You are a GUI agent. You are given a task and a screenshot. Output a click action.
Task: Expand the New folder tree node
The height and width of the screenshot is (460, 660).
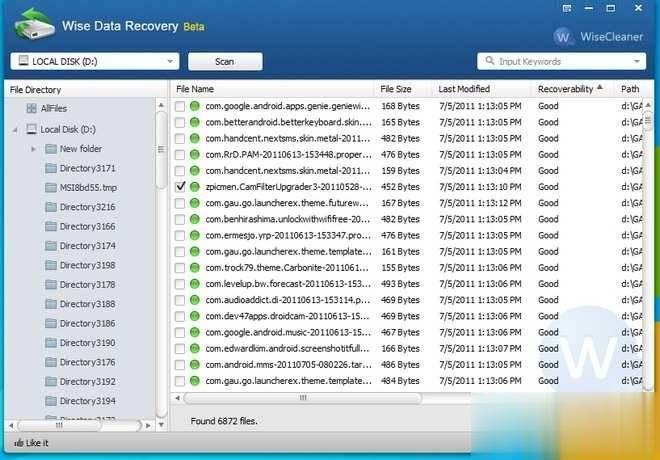point(33,149)
